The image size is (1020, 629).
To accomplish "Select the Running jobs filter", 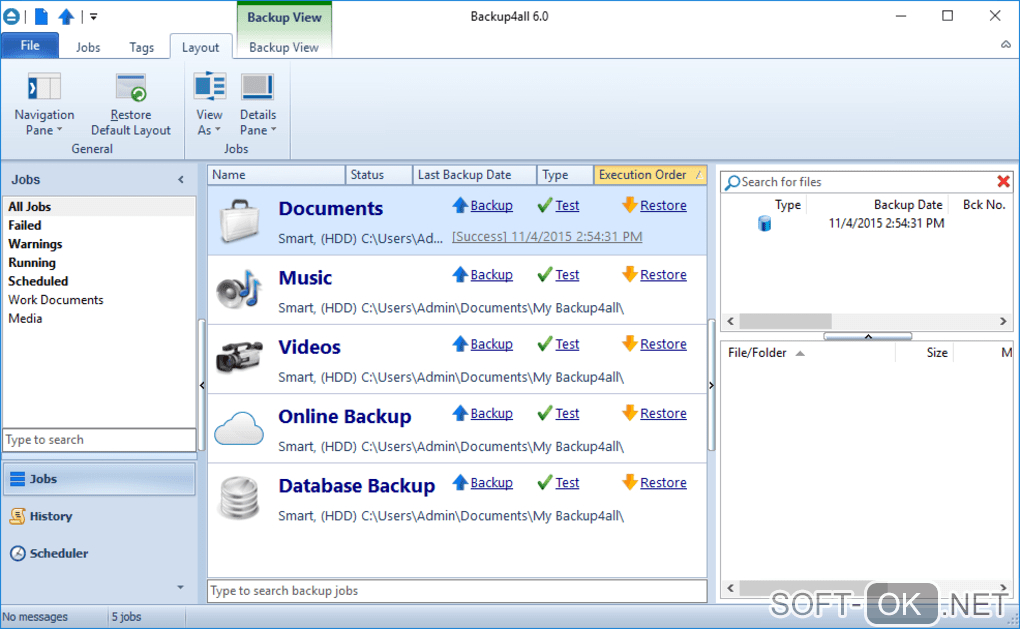I will (99, 263).
